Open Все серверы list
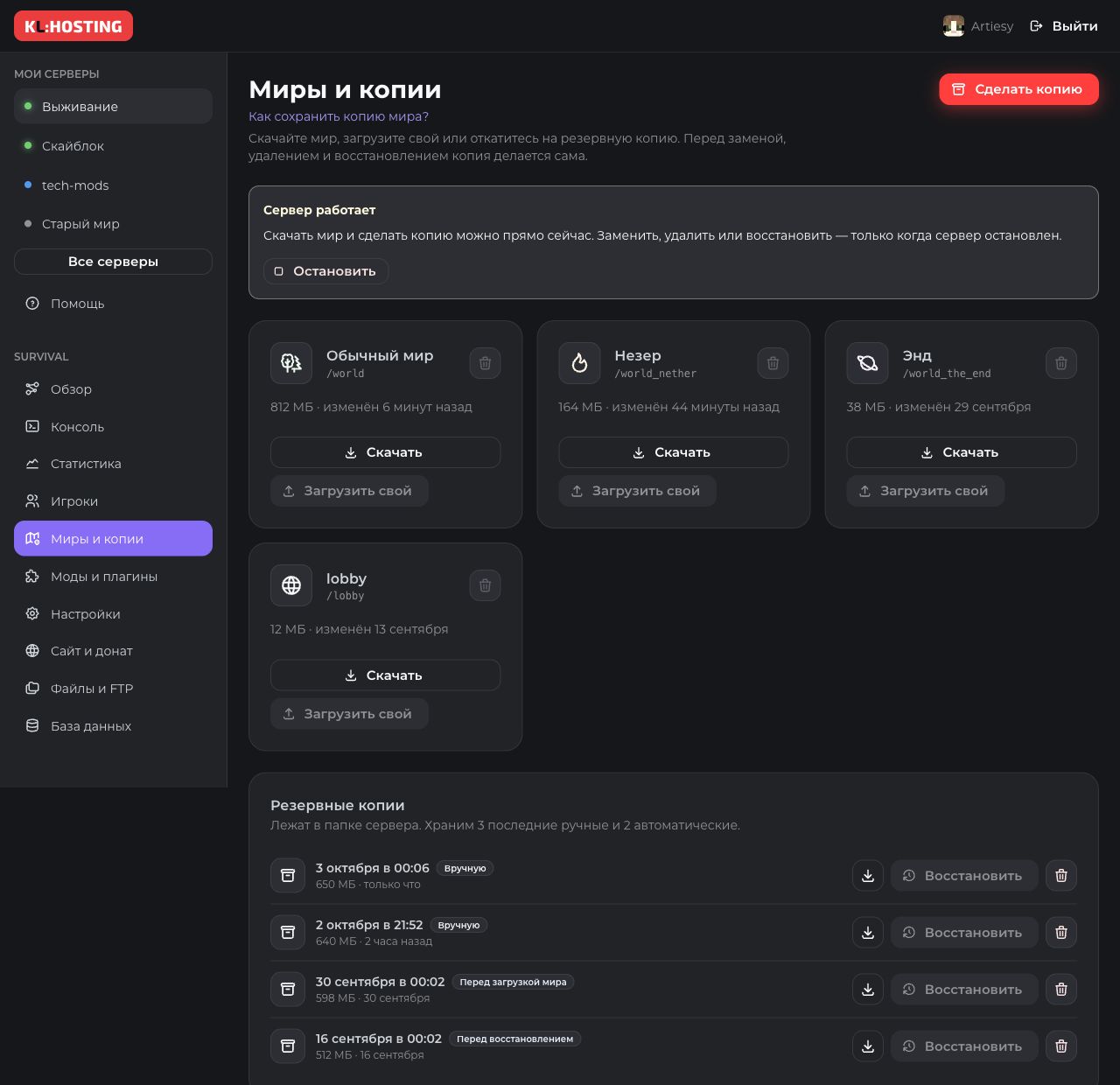The image size is (1120, 1085). click(113, 262)
